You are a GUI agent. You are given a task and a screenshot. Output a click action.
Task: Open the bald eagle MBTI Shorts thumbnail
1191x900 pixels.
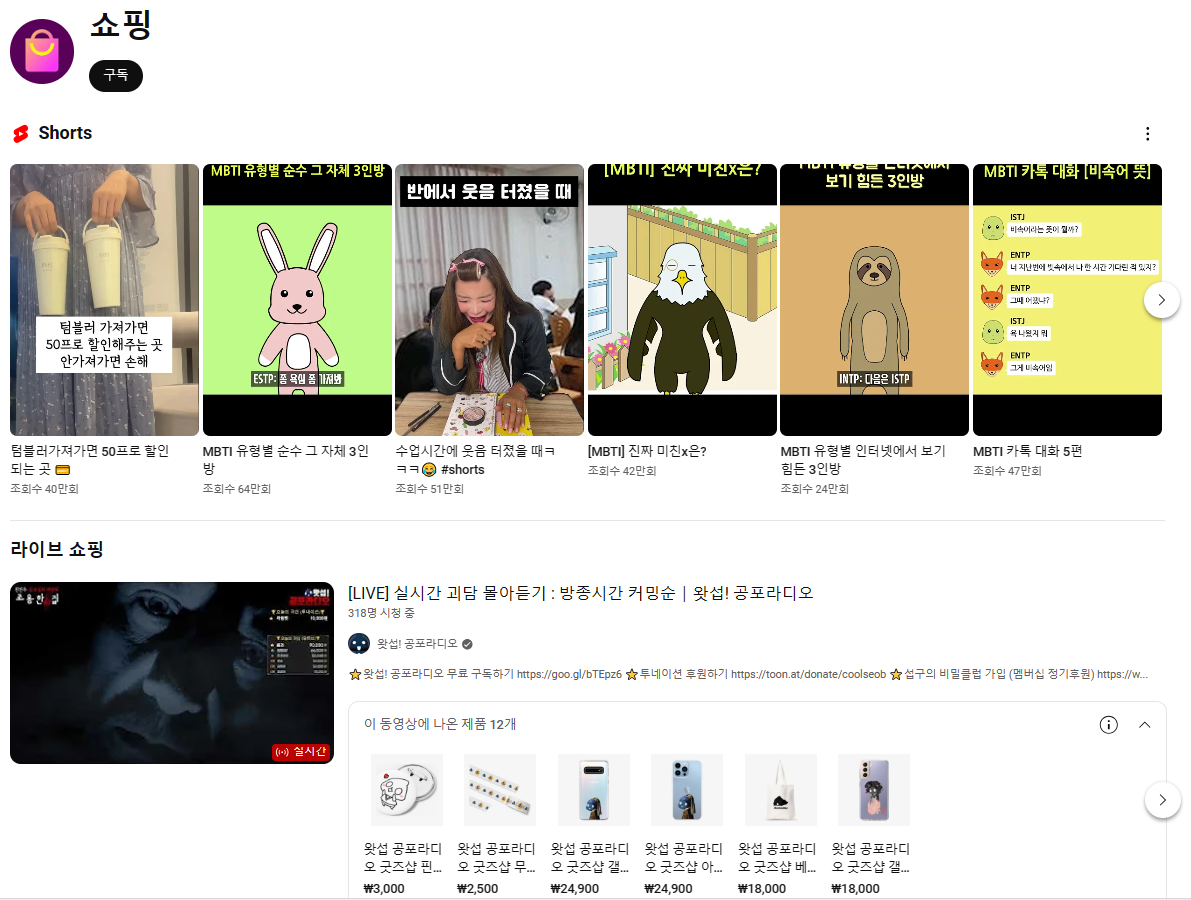[x=682, y=300]
